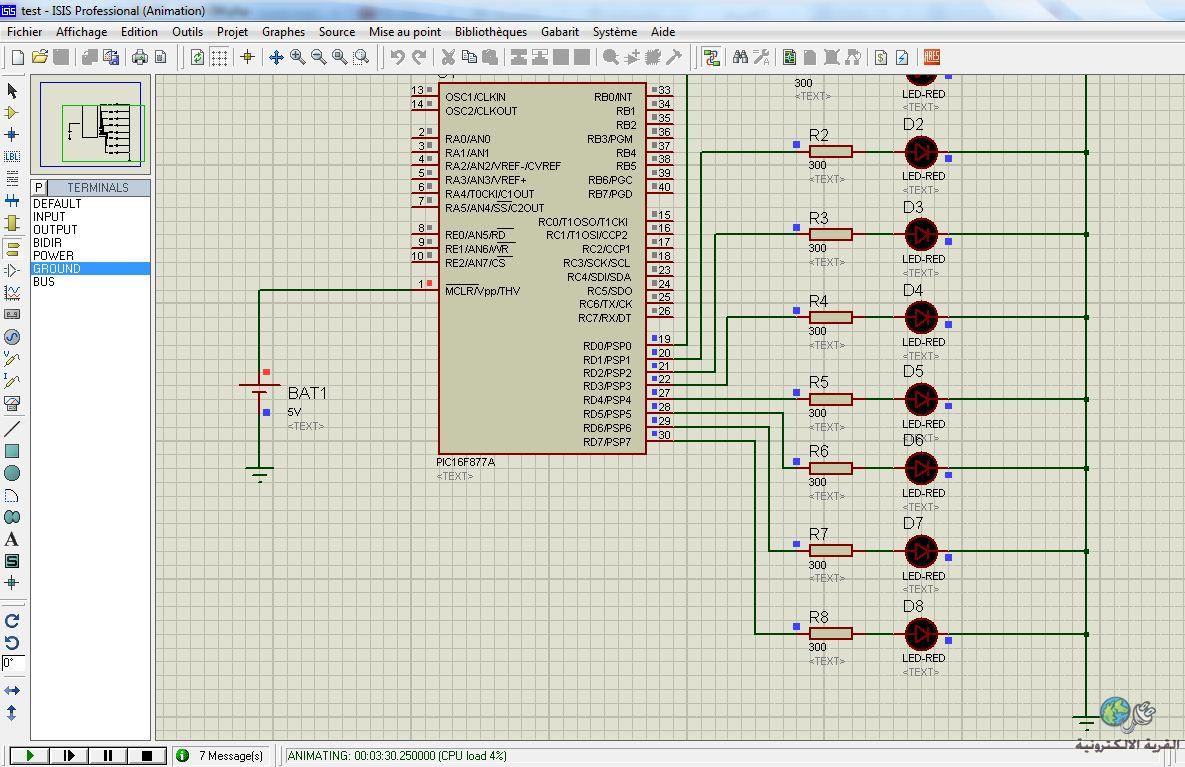
Task: Open the Bibliothèques menu
Action: pos(491,32)
